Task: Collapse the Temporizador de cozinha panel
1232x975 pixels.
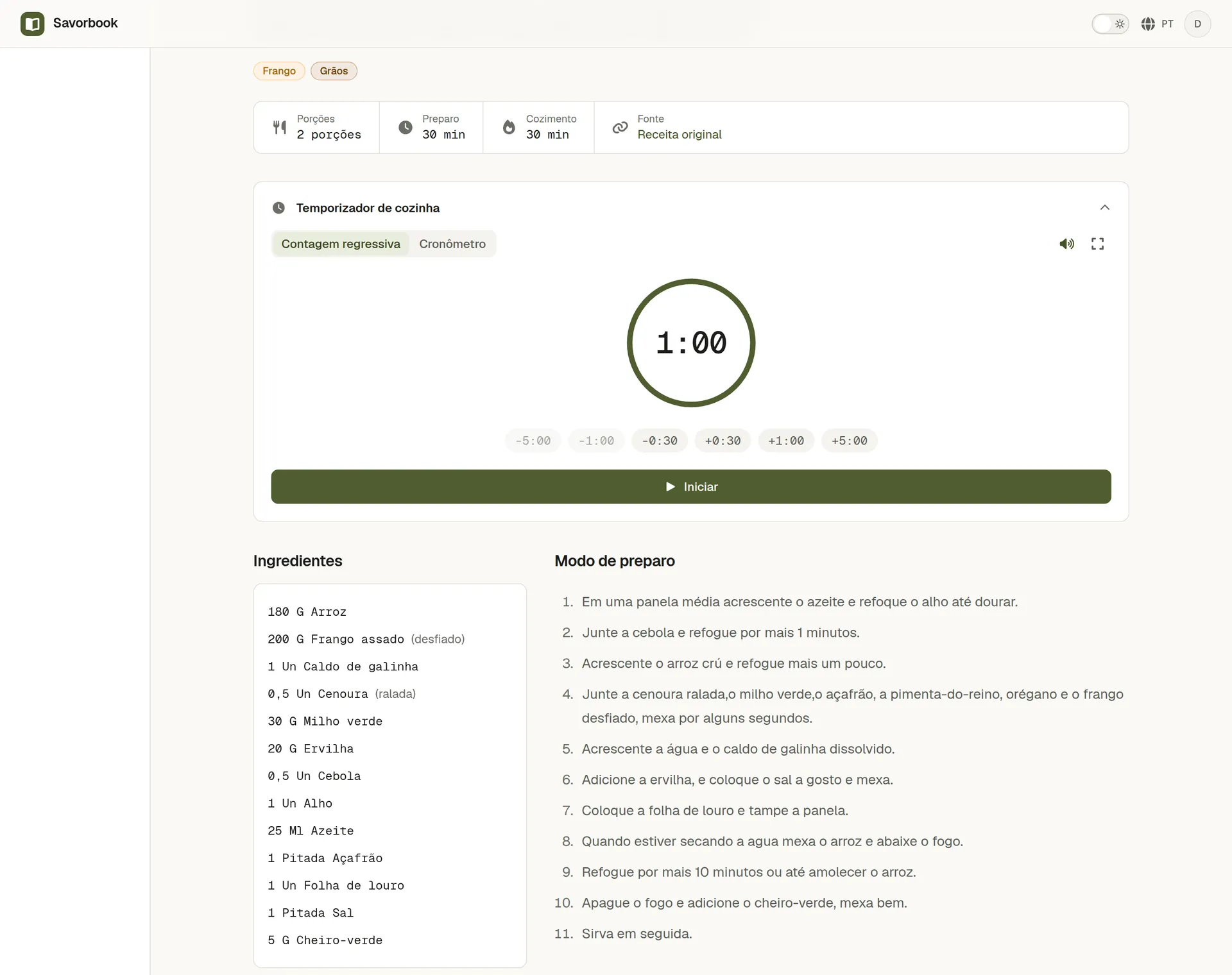Action: pyautogui.click(x=1104, y=207)
